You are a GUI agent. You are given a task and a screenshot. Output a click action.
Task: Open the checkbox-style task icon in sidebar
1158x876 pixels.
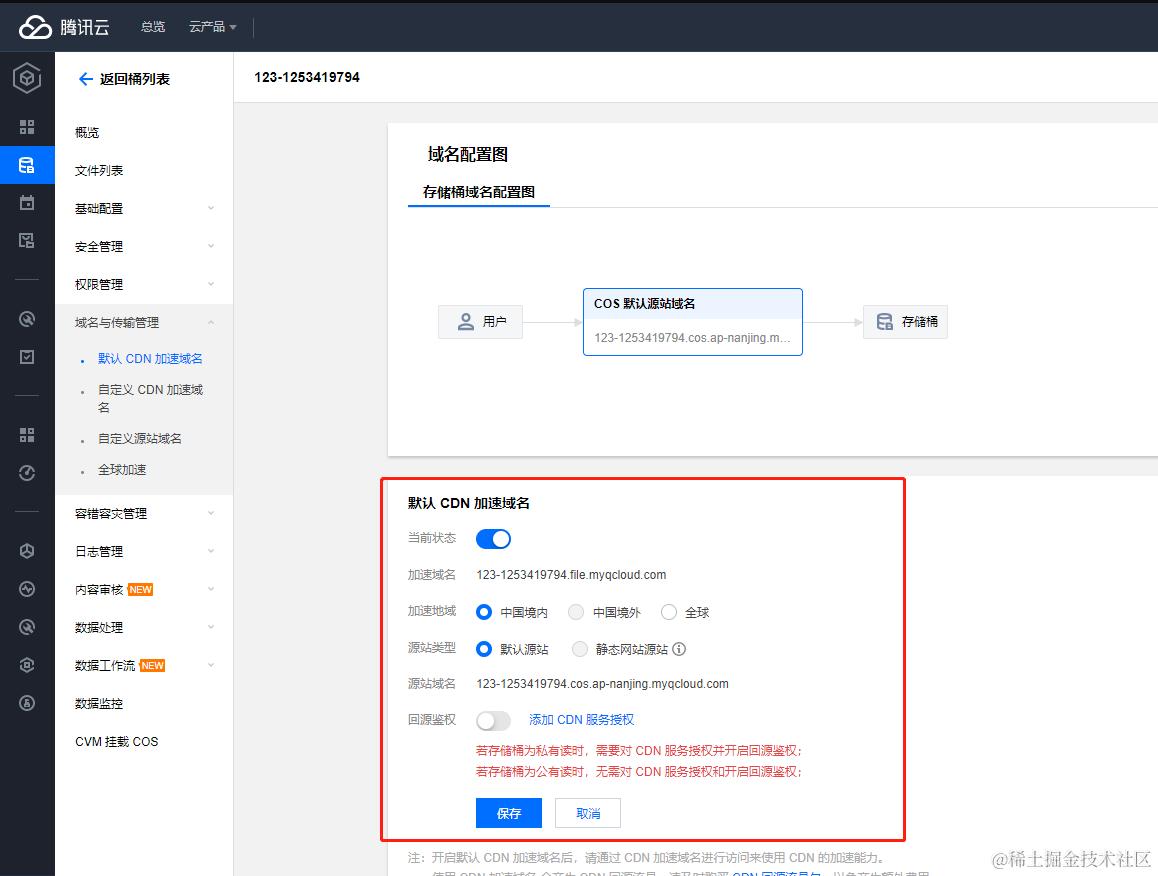pos(27,357)
